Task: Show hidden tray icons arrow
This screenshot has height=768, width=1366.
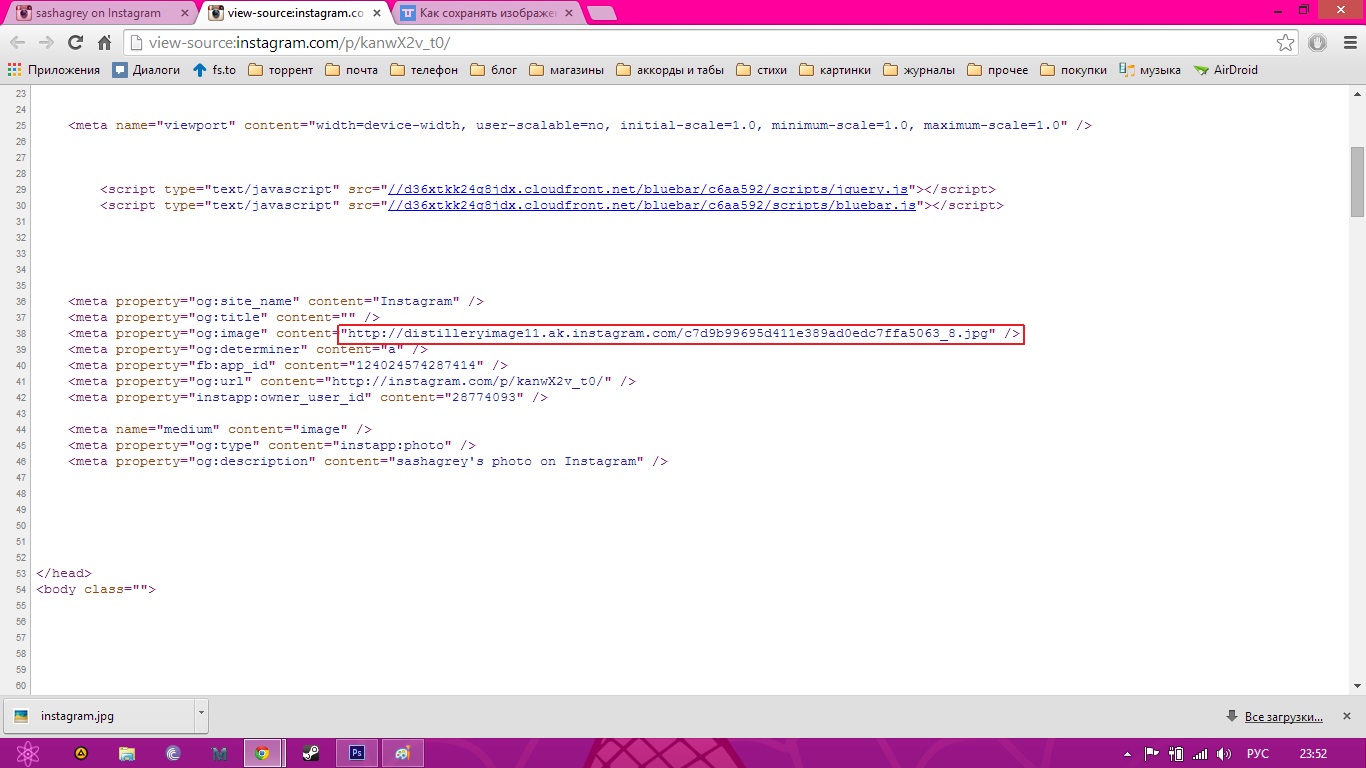Action: (x=1128, y=753)
